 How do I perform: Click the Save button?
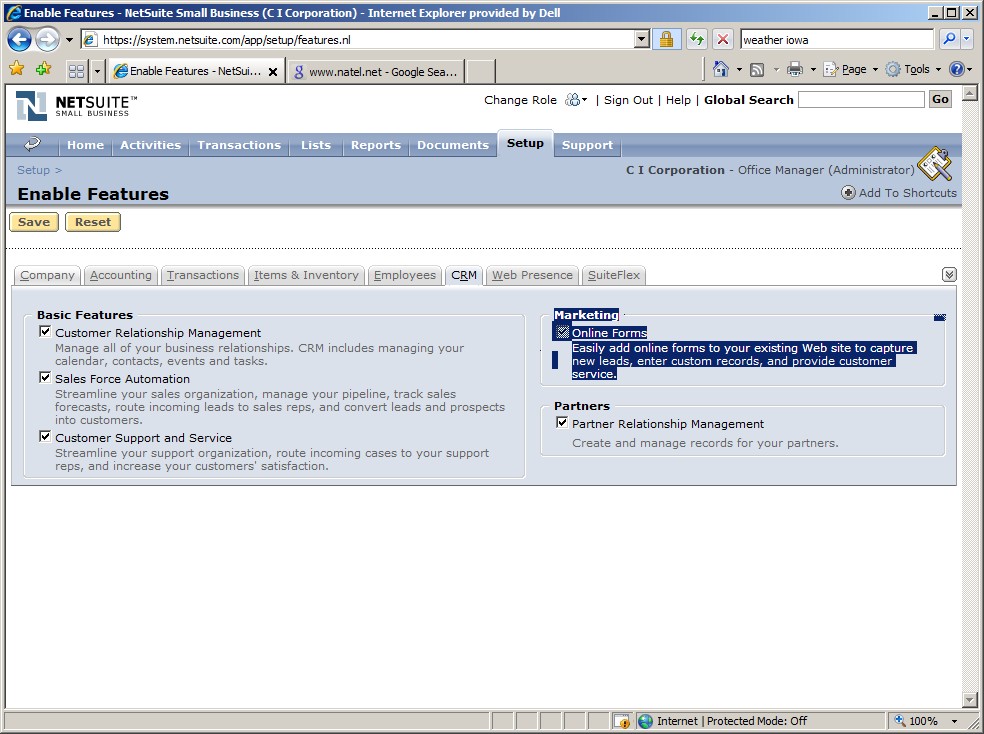tap(34, 222)
